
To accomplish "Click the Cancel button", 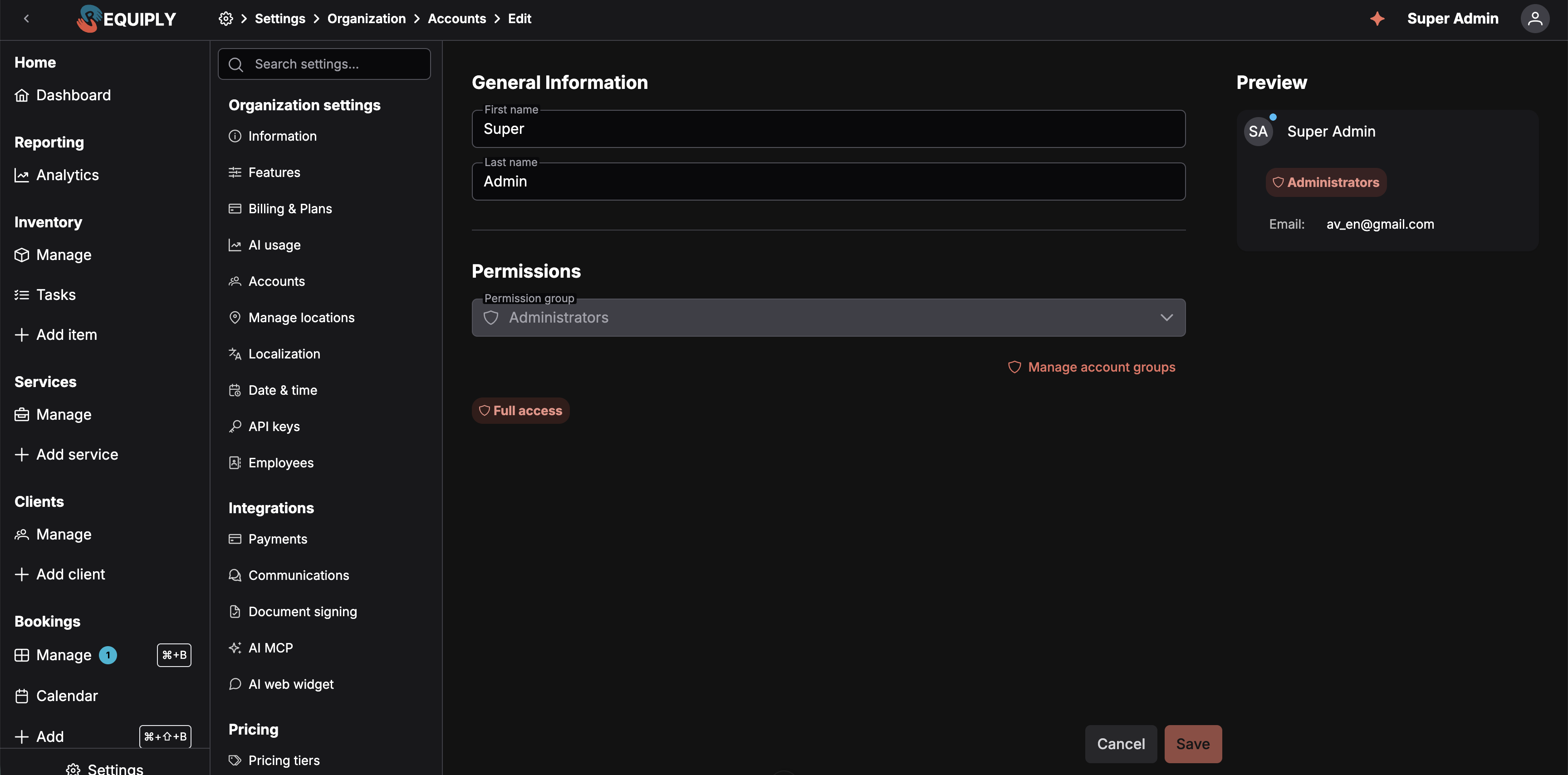I will [1121, 744].
